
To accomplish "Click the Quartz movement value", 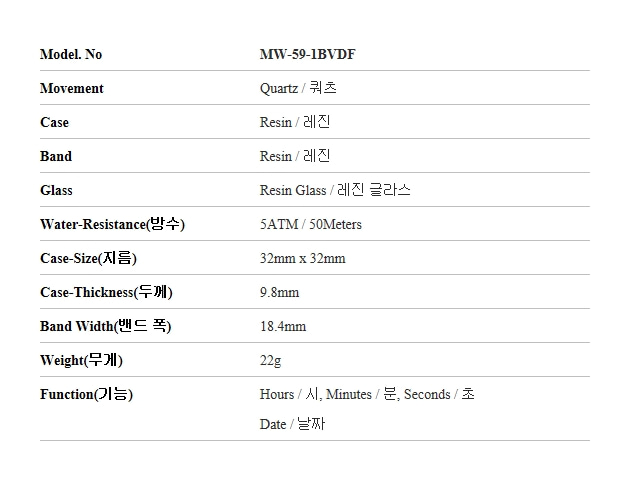I will 298,88.
